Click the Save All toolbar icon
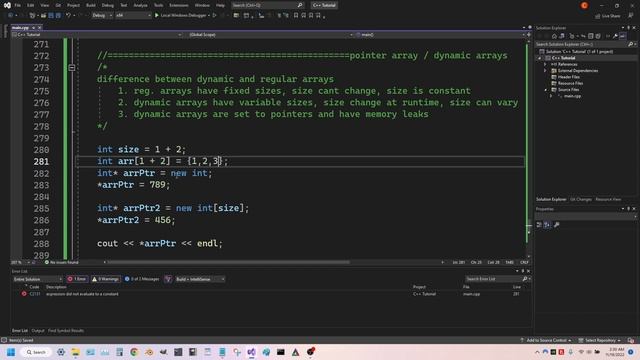 58,15
